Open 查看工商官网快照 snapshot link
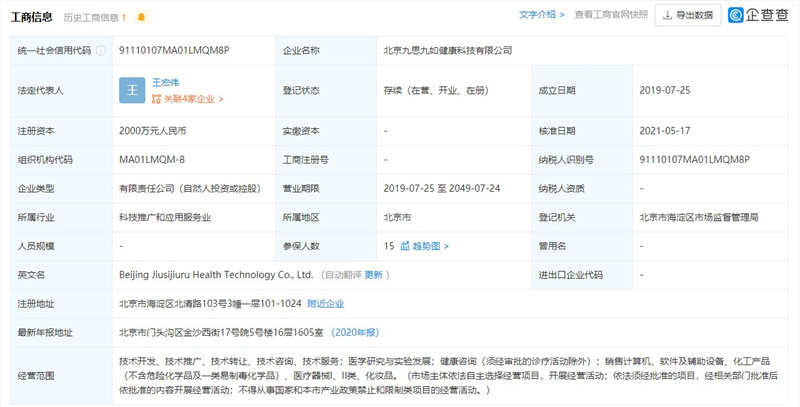800x407 pixels. pyautogui.click(x=611, y=15)
